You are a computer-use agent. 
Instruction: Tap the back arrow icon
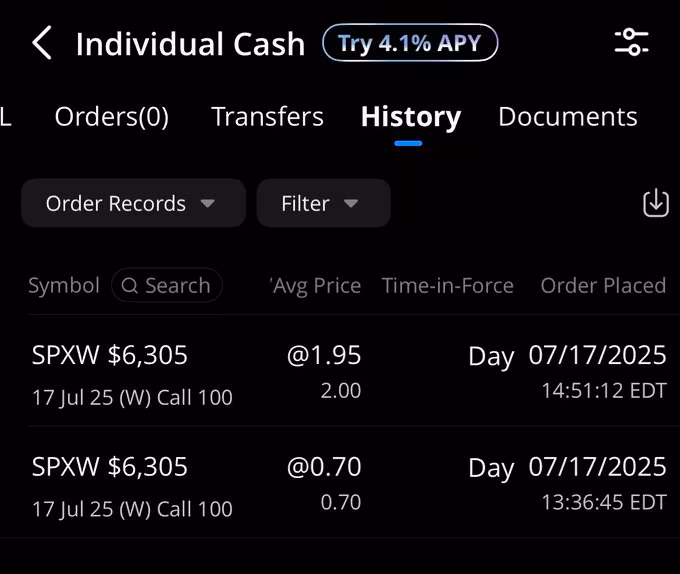tap(42, 44)
